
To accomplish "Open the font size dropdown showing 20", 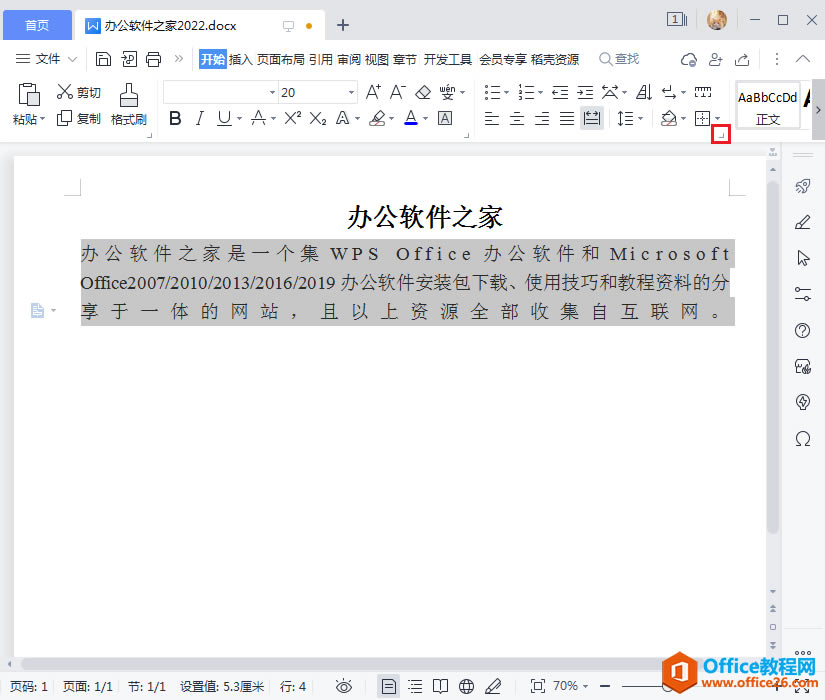I will [x=351, y=93].
